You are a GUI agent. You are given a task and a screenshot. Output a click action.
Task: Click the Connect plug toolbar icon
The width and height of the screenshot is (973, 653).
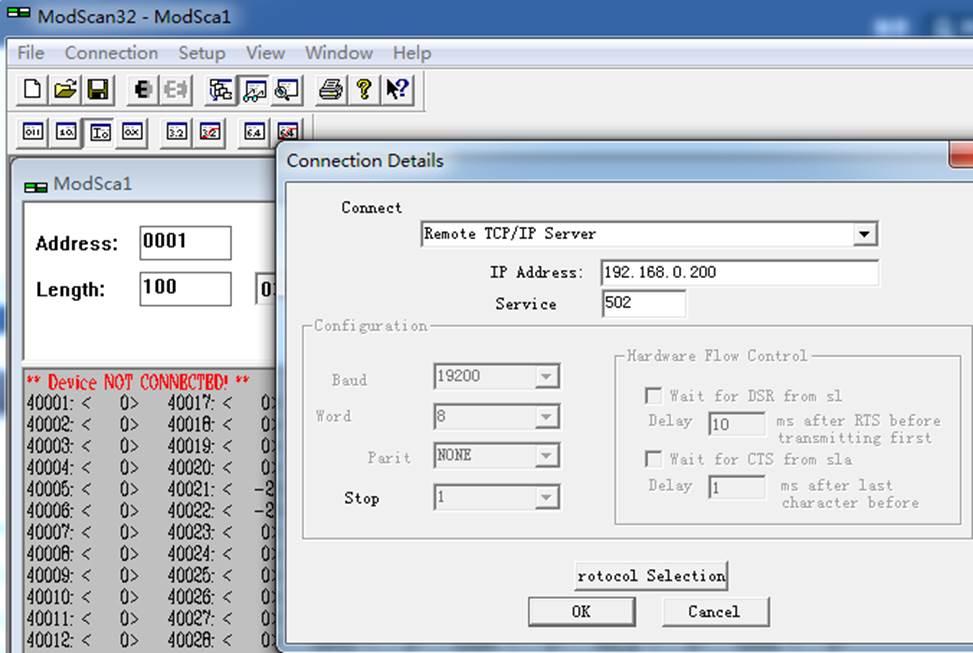(143, 89)
